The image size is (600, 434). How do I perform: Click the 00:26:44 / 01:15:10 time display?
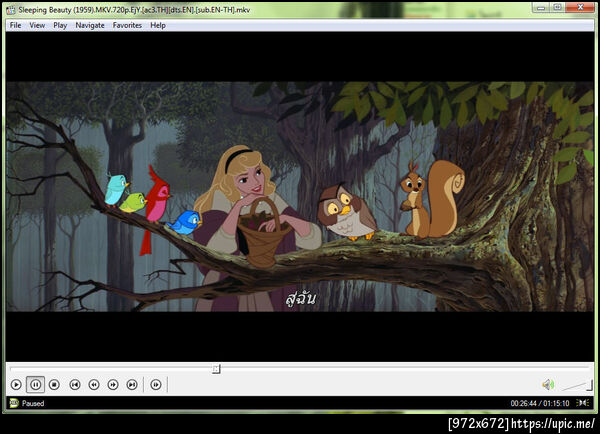[x=540, y=403]
